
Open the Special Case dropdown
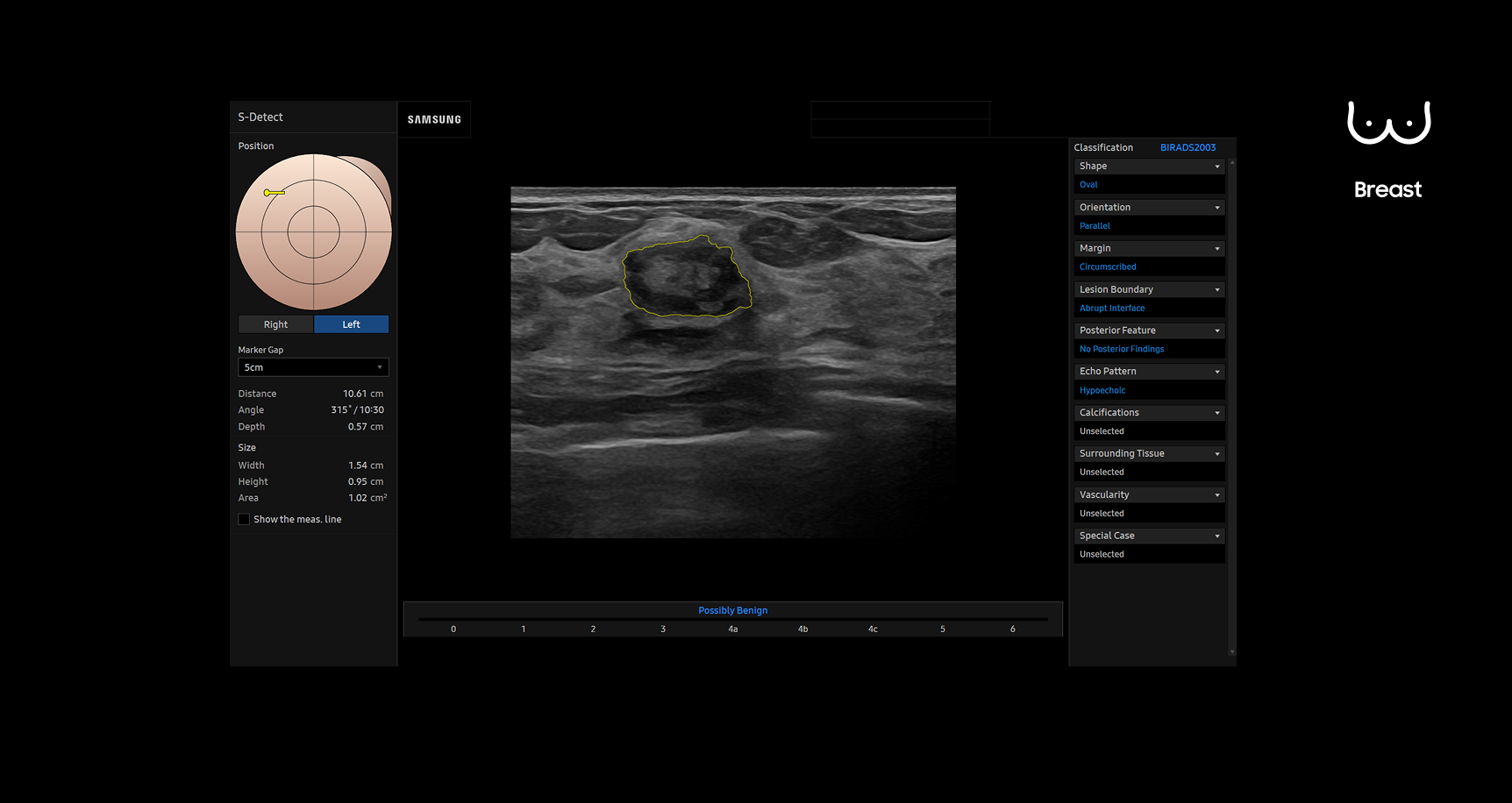pos(1149,536)
